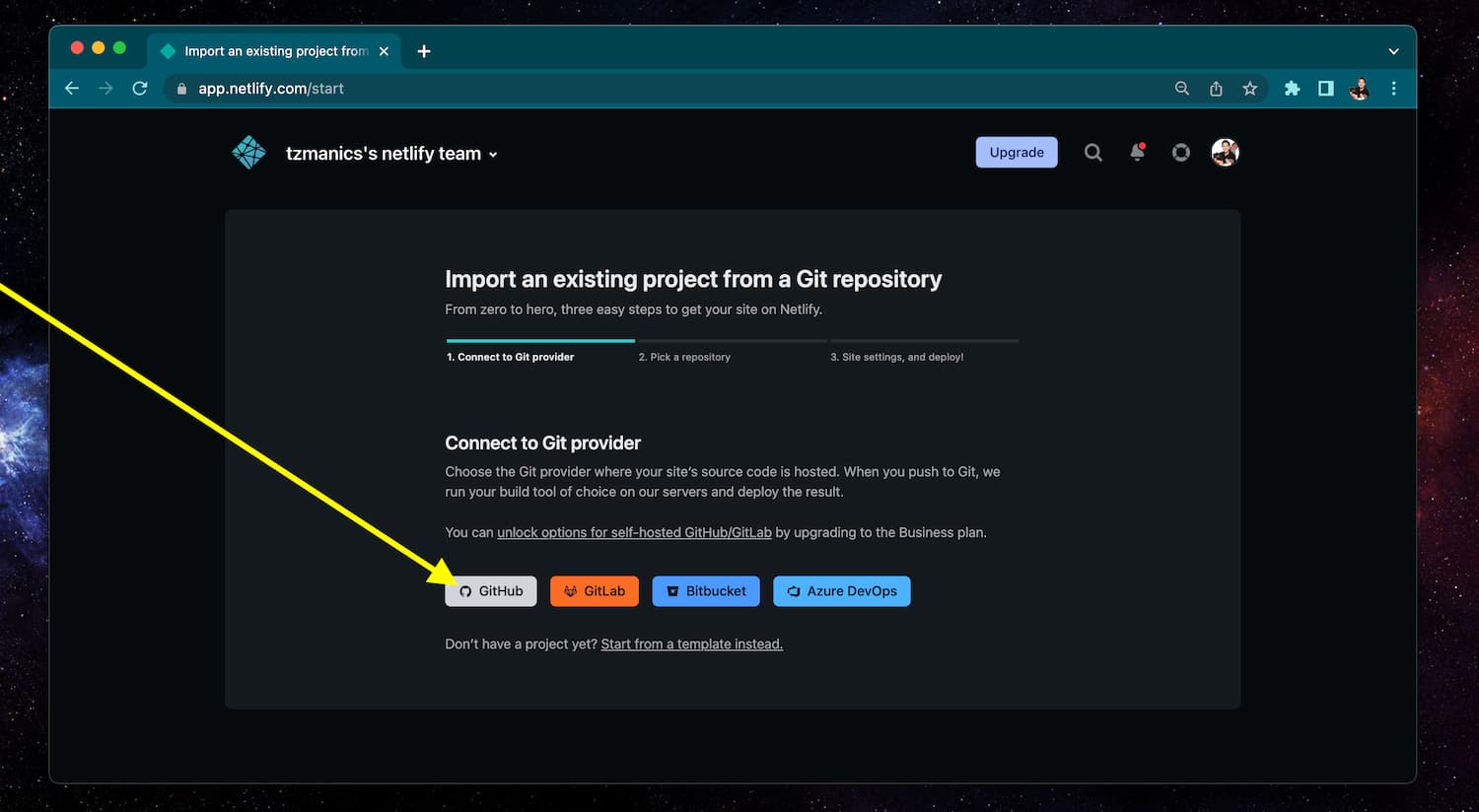Close the Import an existing project tab
This screenshot has height=812, width=1479.
click(x=385, y=51)
